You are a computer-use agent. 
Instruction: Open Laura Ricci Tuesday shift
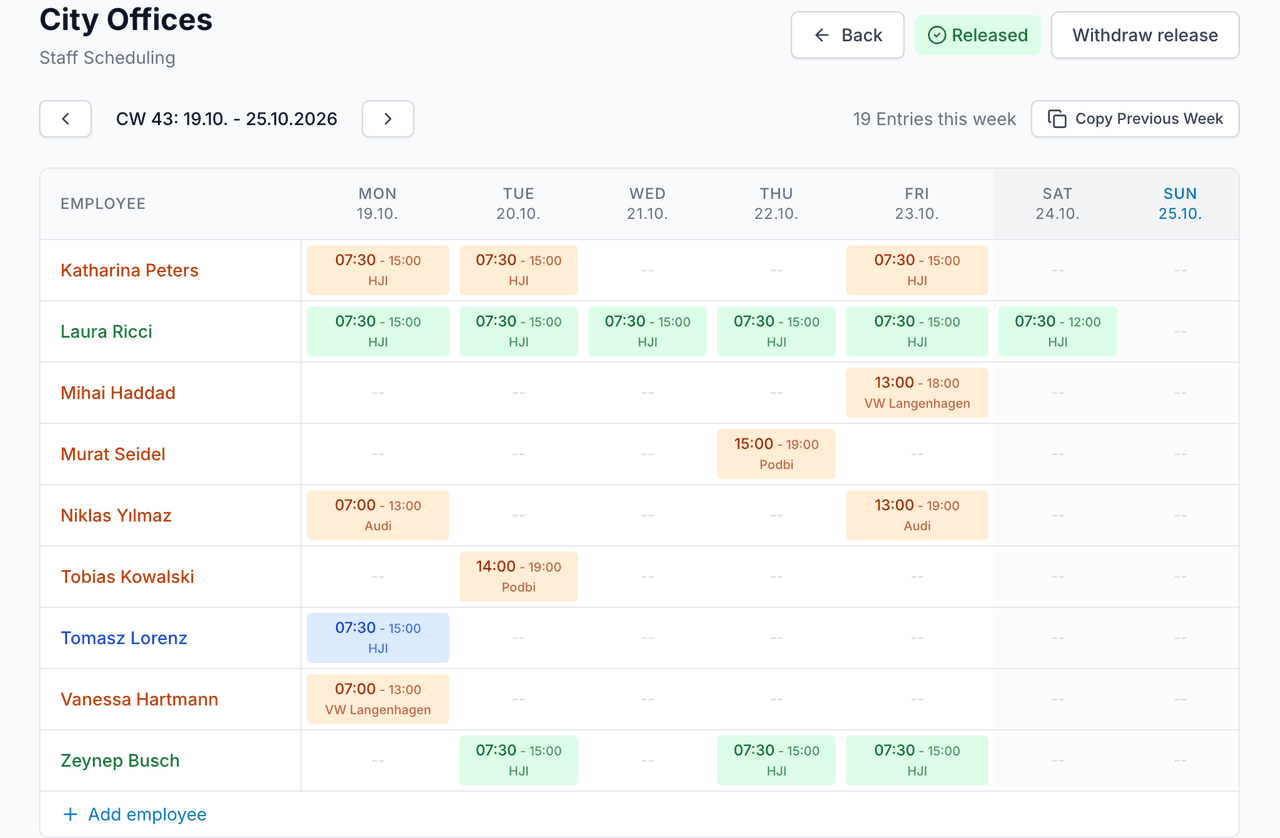click(x=518, y=331)
